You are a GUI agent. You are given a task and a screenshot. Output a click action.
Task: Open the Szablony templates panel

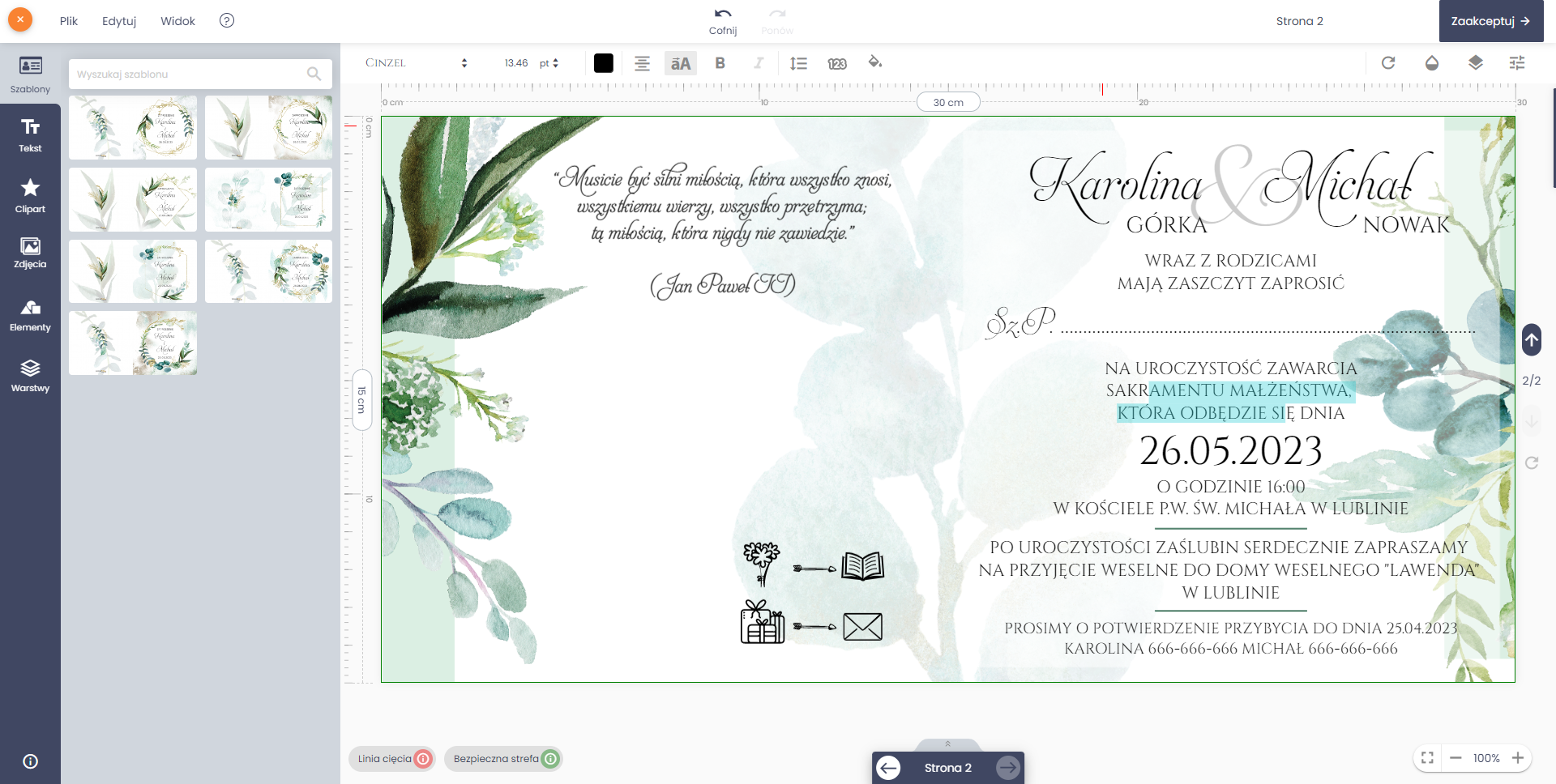point(30,74)
